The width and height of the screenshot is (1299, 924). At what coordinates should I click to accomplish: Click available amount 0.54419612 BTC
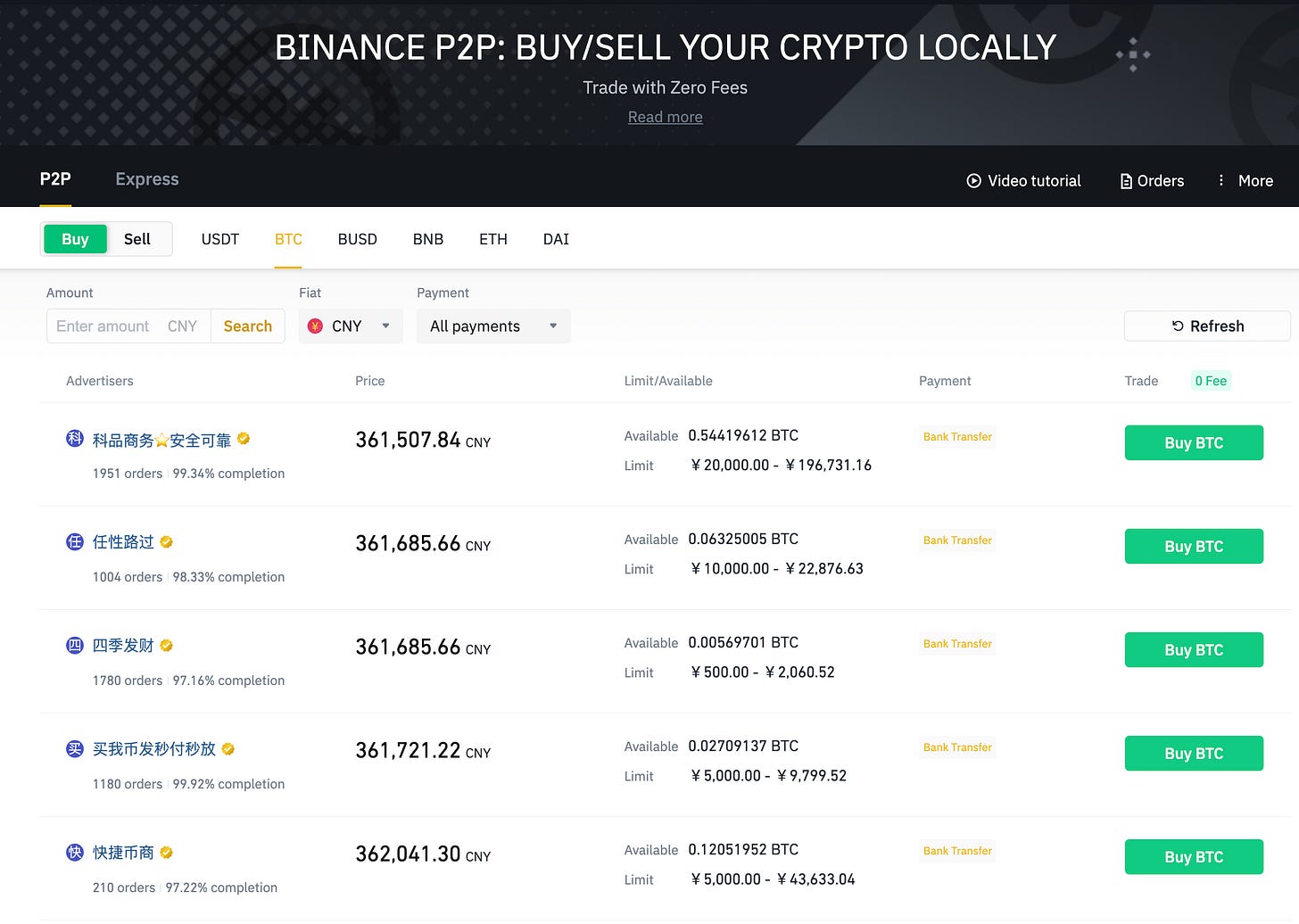click(743, 435)
